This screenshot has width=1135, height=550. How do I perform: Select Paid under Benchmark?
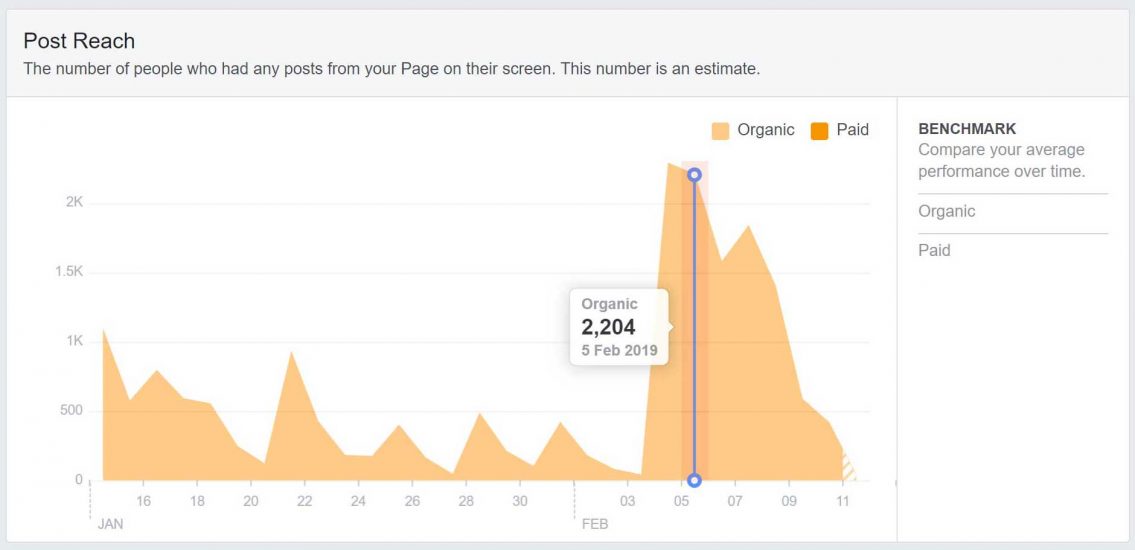[x=934, y=250]
